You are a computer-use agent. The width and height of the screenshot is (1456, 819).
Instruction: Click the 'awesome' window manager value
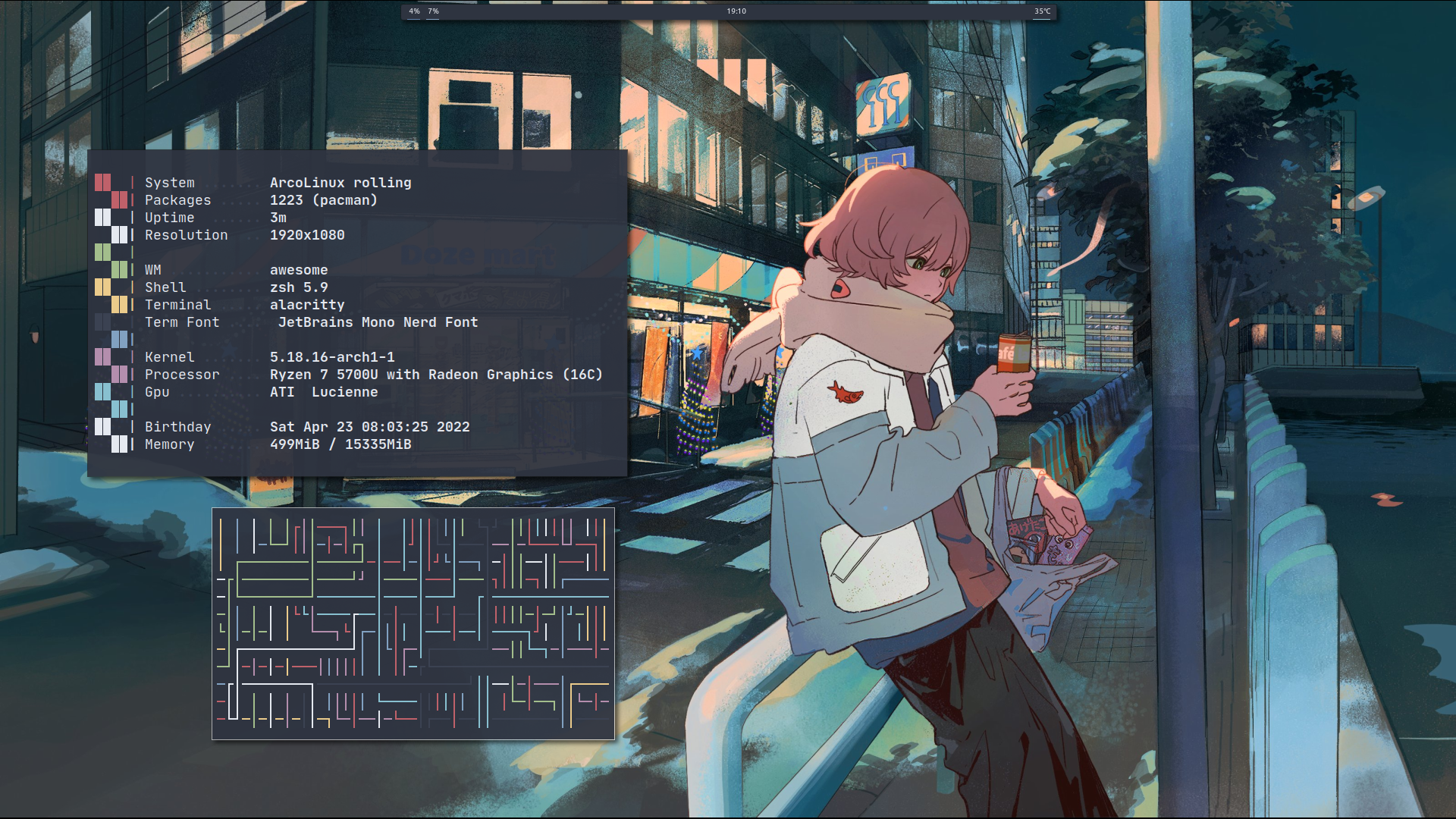tap(299, 270)
